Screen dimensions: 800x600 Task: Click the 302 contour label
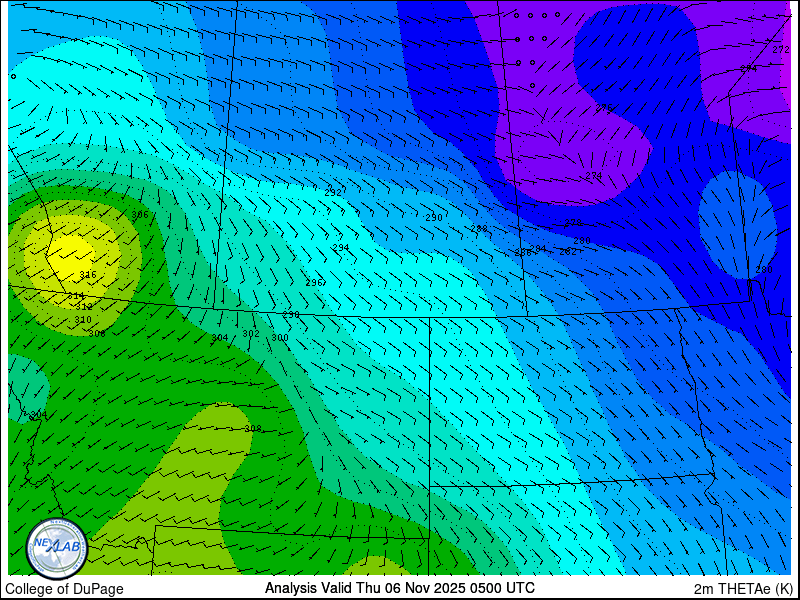(x=251, y=334)
